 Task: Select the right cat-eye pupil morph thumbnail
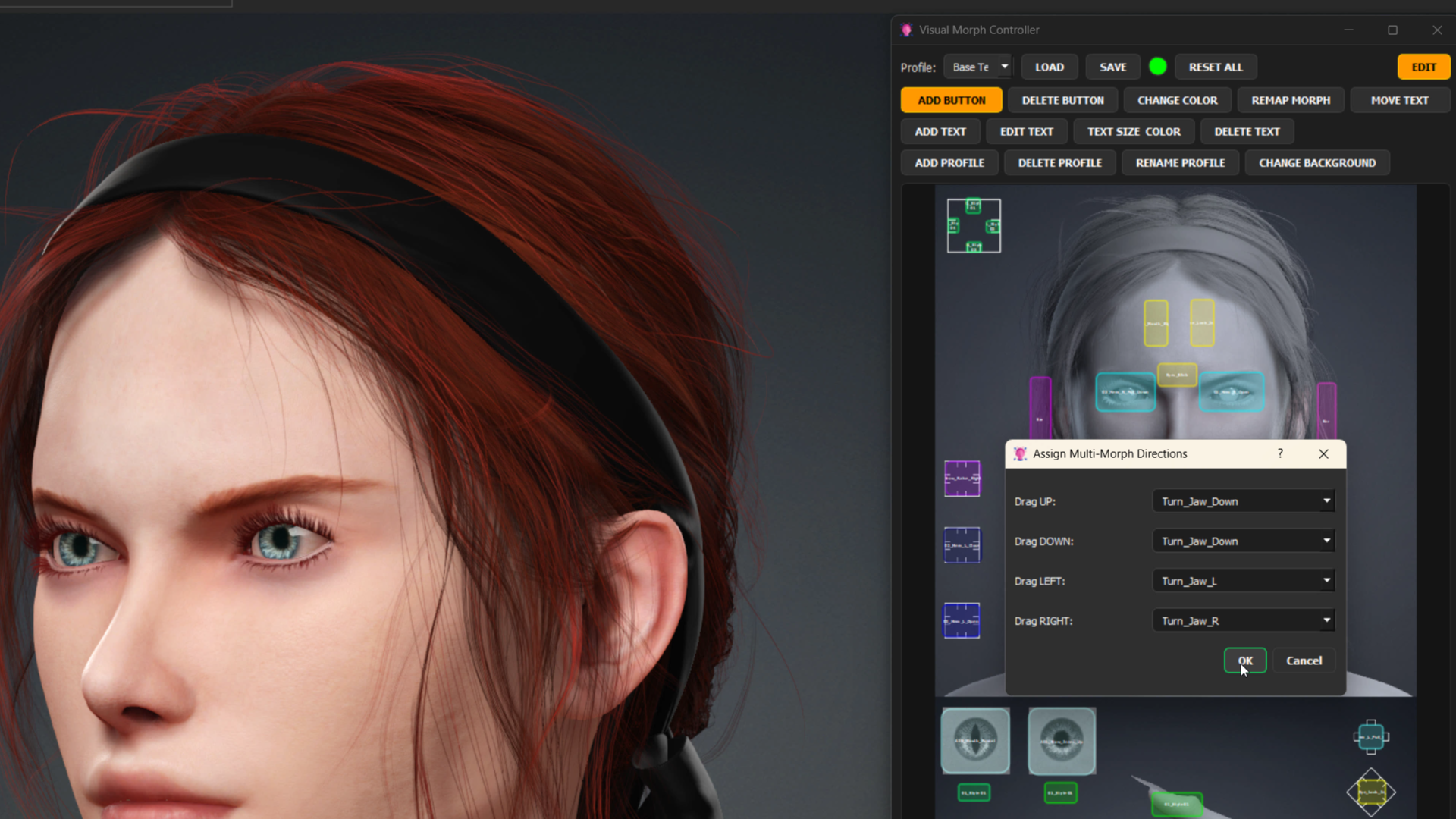pos(1062,741)
